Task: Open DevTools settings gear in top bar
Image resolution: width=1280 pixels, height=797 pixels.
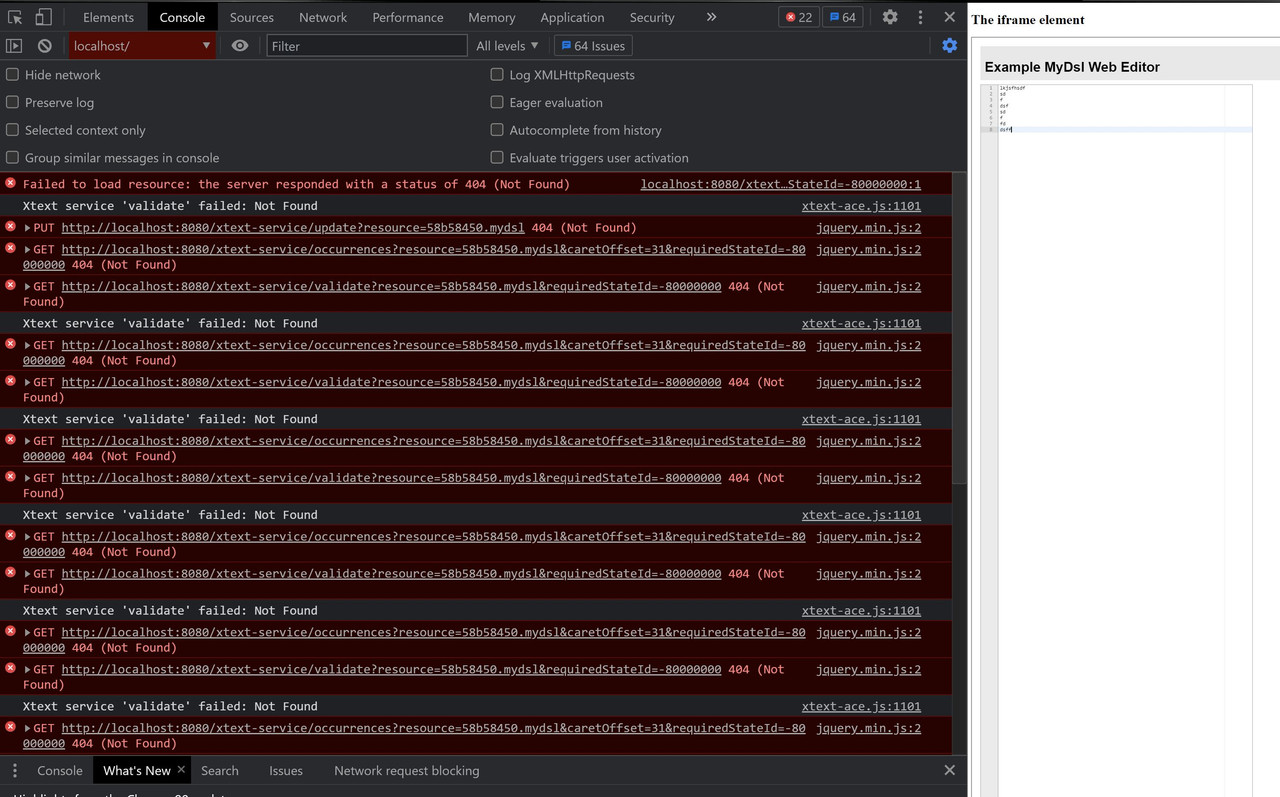Action: (x=890, y=17)
